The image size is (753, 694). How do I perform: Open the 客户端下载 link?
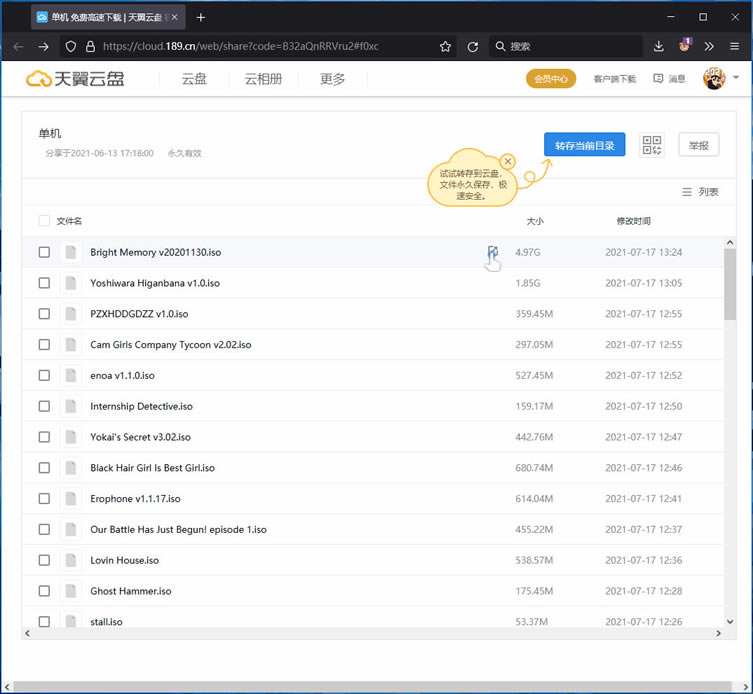(x=614, y=79)
